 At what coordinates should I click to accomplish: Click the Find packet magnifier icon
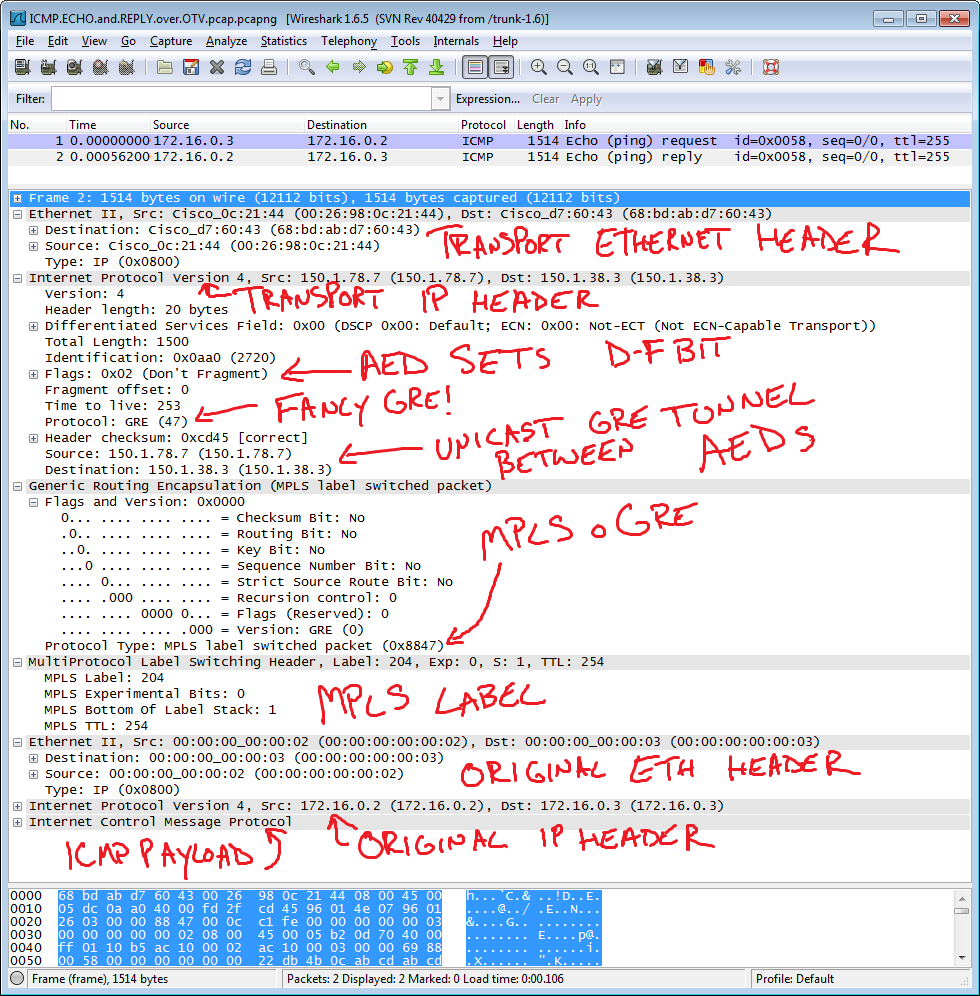pyautogui.click(x=307, y=68)
